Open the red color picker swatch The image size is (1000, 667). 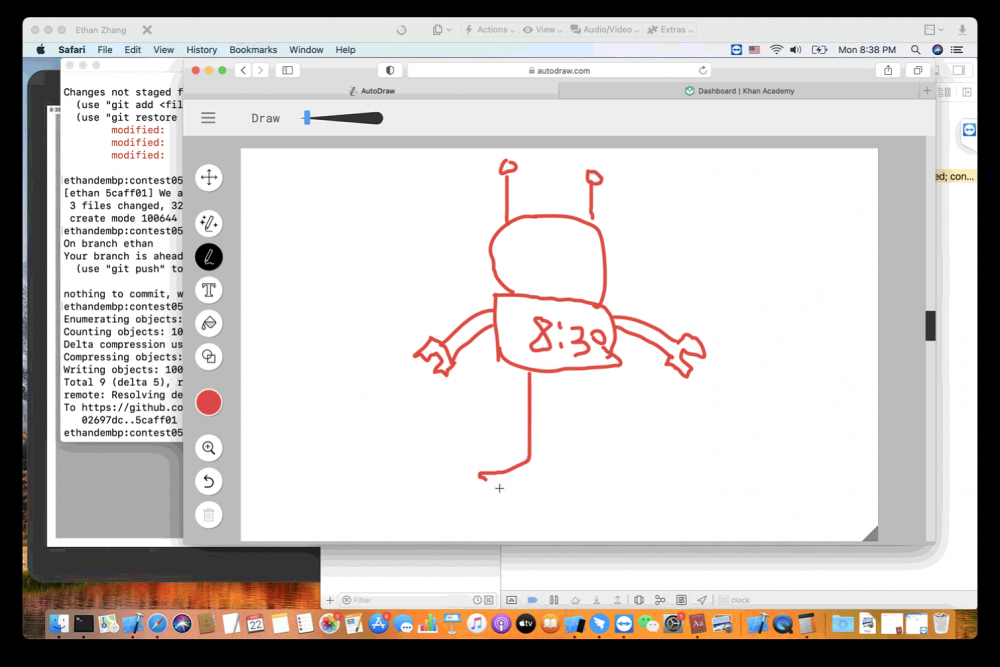[x=208, y=403]
